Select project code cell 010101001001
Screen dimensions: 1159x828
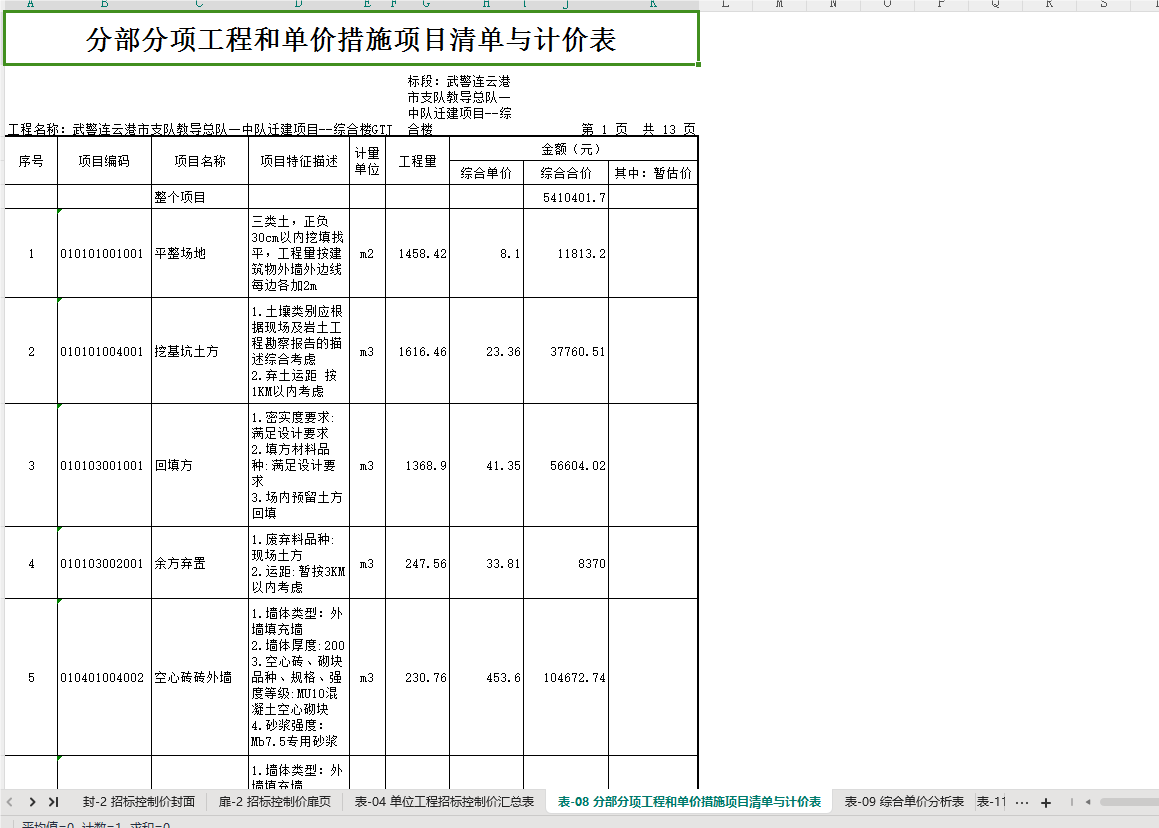[104, 254]
